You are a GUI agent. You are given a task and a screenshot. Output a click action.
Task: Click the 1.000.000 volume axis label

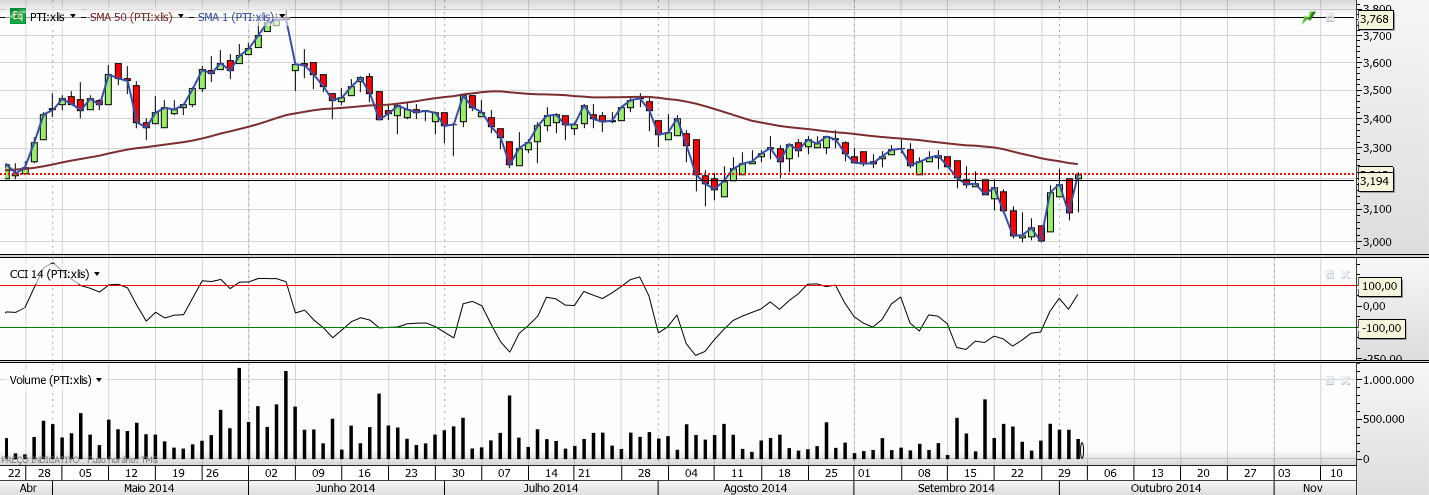tap(1388, 381)
